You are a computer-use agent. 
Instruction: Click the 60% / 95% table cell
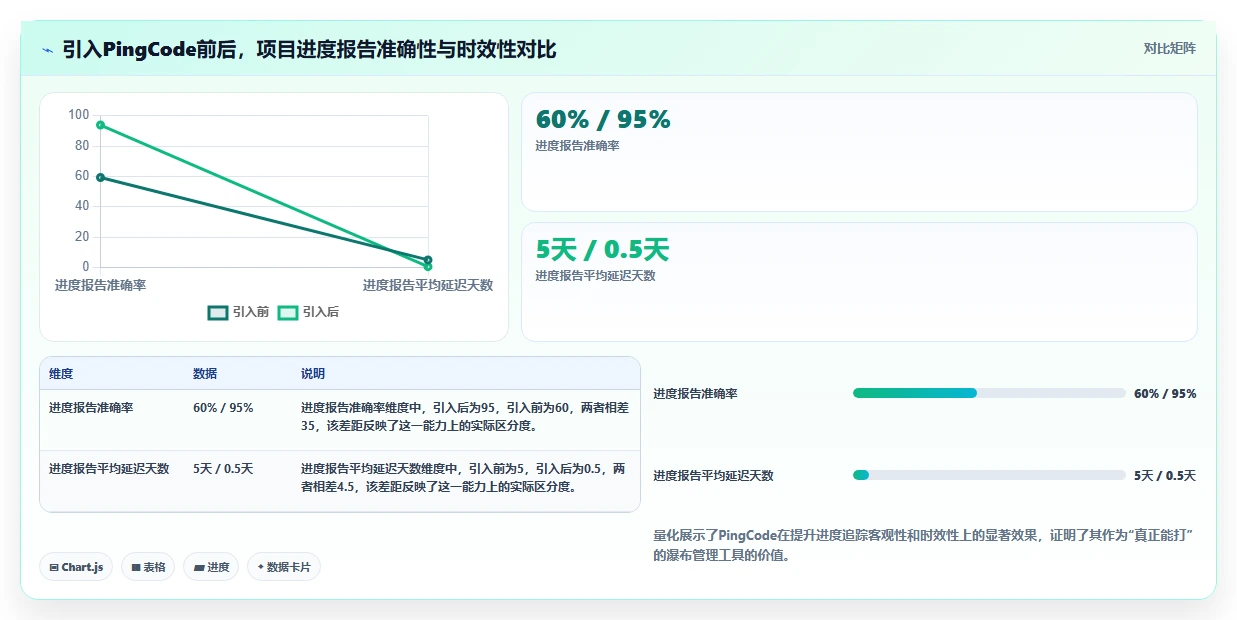pos(223,408)
